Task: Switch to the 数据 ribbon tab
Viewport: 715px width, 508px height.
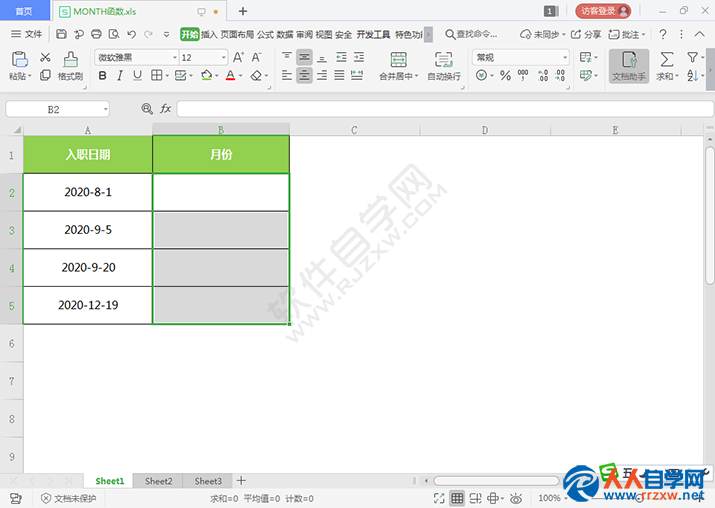Action: (285, 34)
